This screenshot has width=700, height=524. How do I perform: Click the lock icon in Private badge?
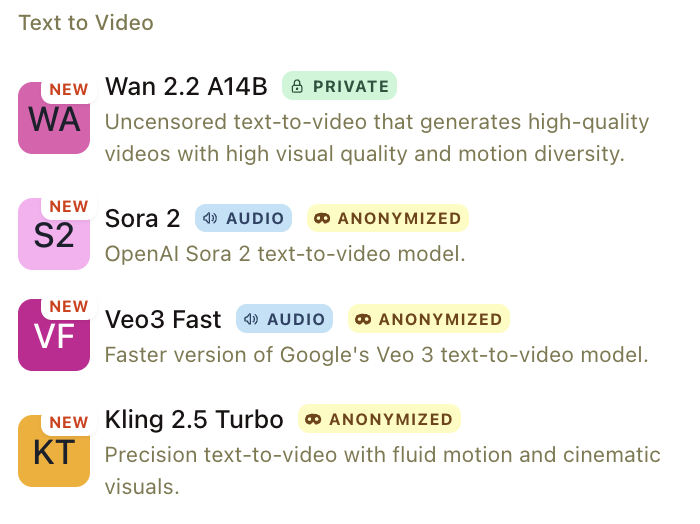pyautogui.click(x=297, y=87)
